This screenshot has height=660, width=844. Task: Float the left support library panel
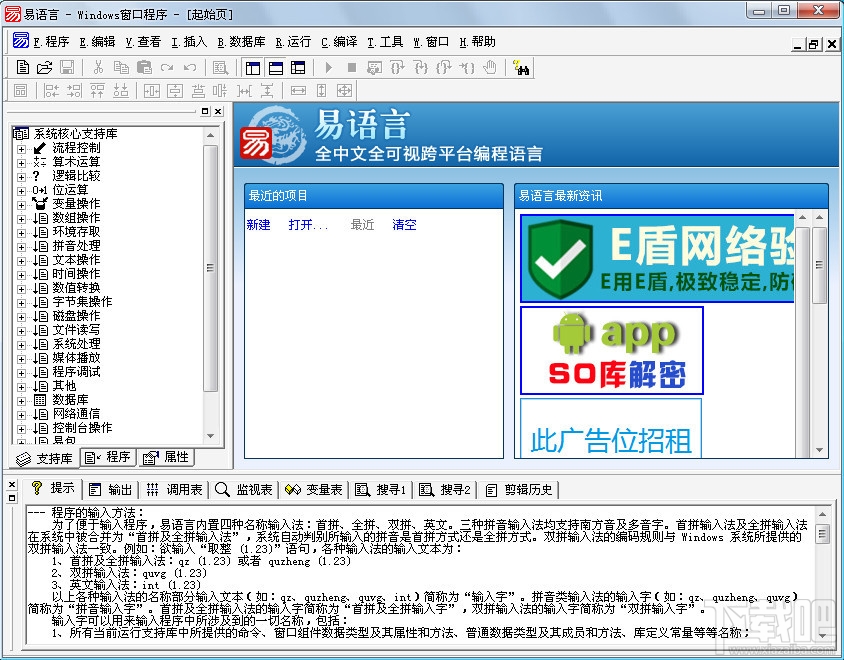[205, 111]
